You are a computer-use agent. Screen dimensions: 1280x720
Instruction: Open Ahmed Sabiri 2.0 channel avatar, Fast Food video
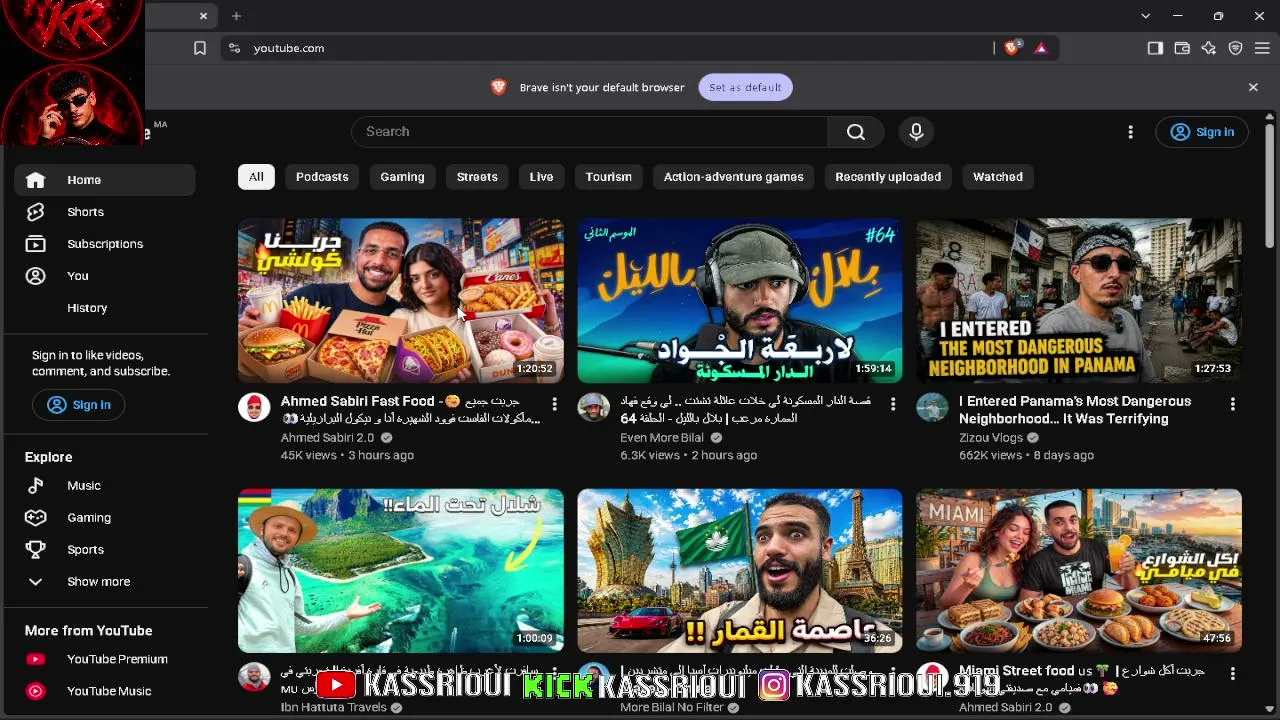[254, 407]
